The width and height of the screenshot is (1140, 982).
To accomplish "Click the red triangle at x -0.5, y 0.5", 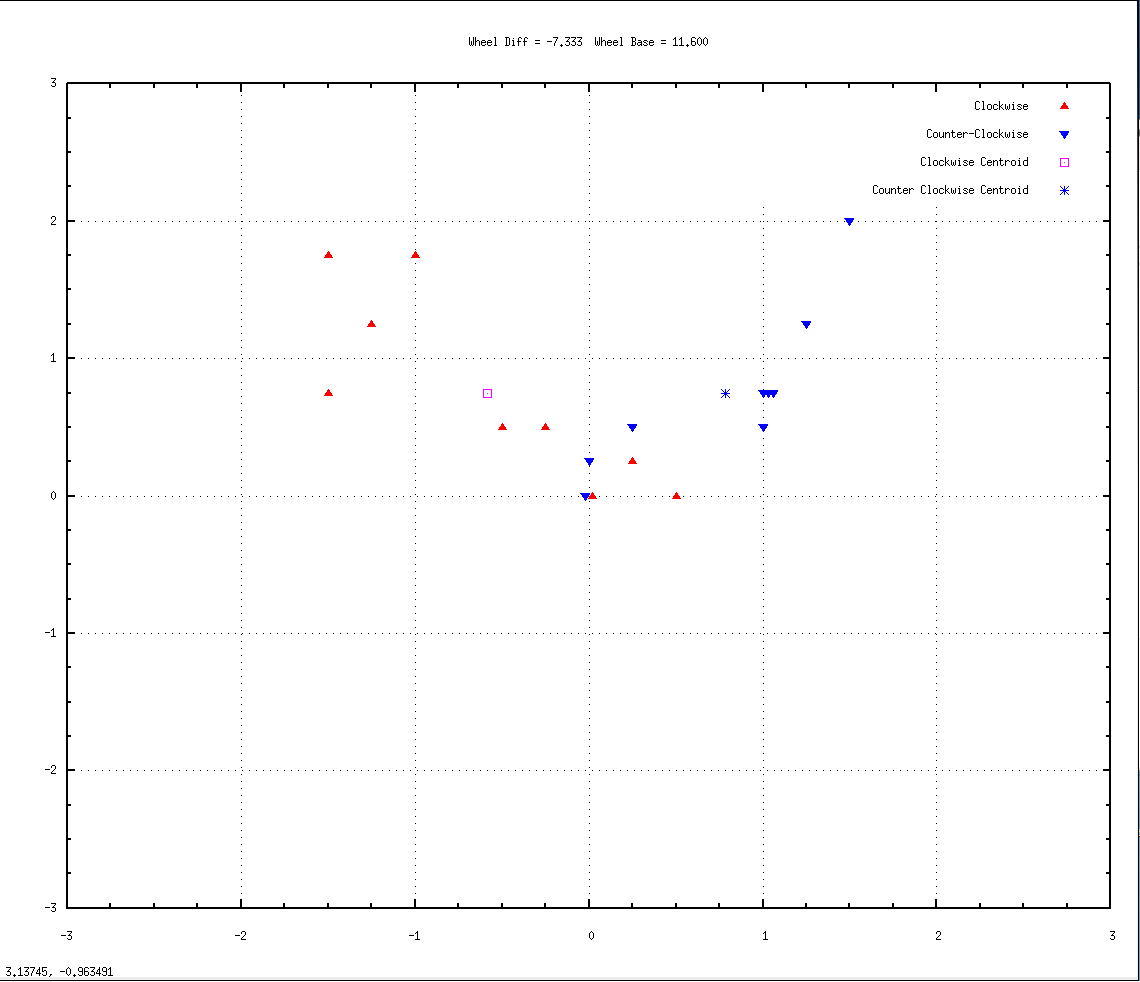I will 502,427.
